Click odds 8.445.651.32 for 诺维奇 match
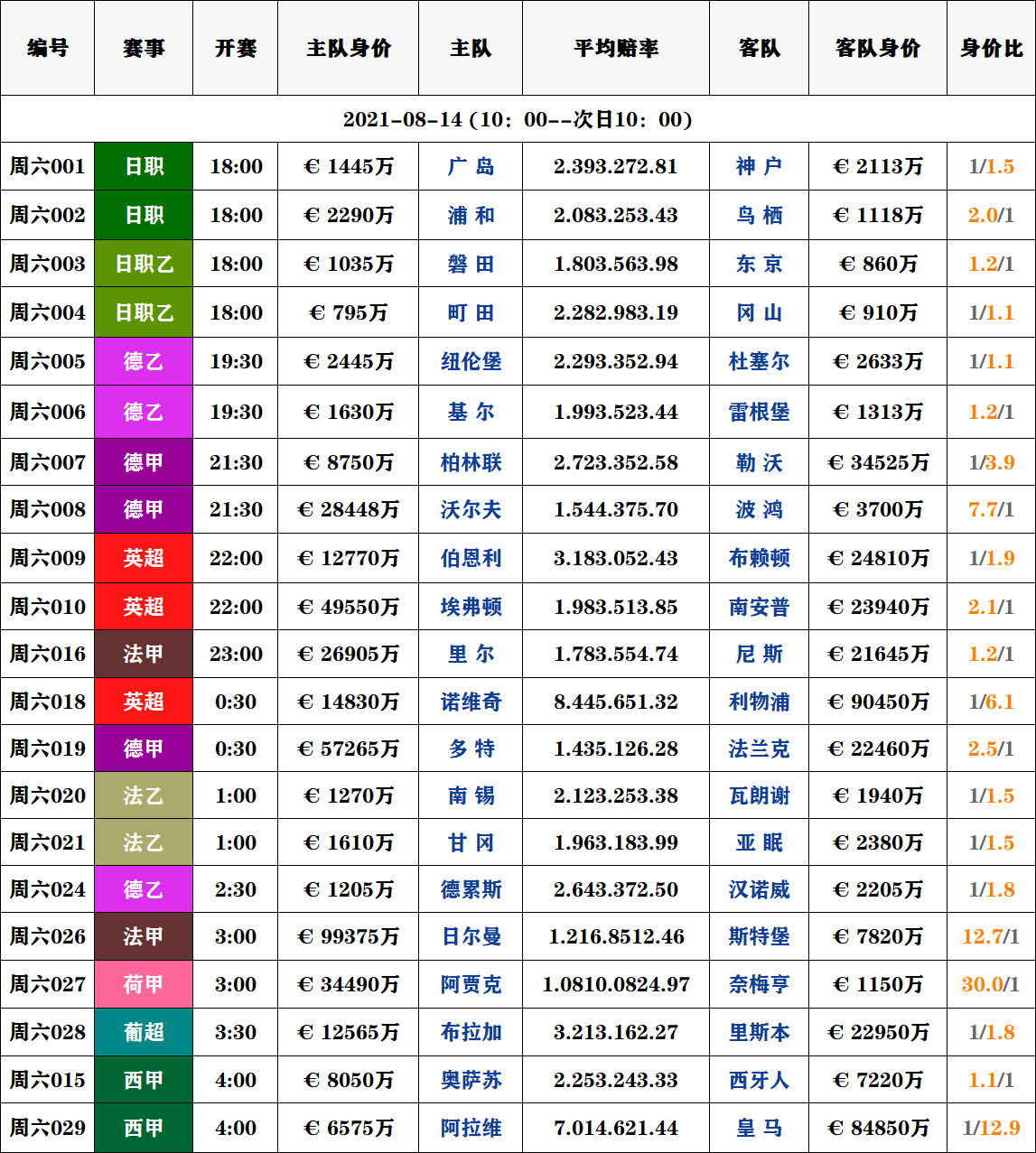This screenshot has height=1153, width=1036. [616, 702]
